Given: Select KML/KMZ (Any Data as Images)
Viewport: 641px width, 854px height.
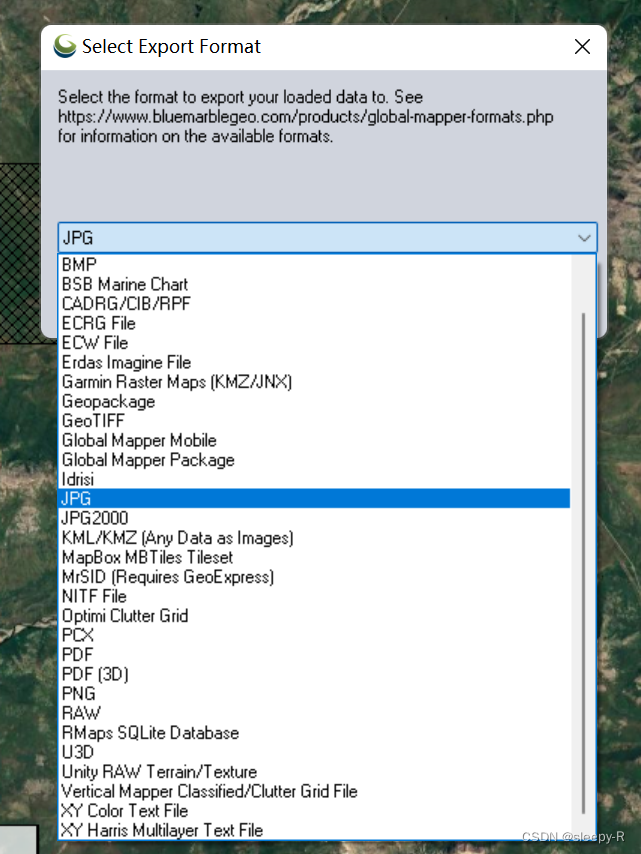Looking at the screenshot, I should coord(314,538).
